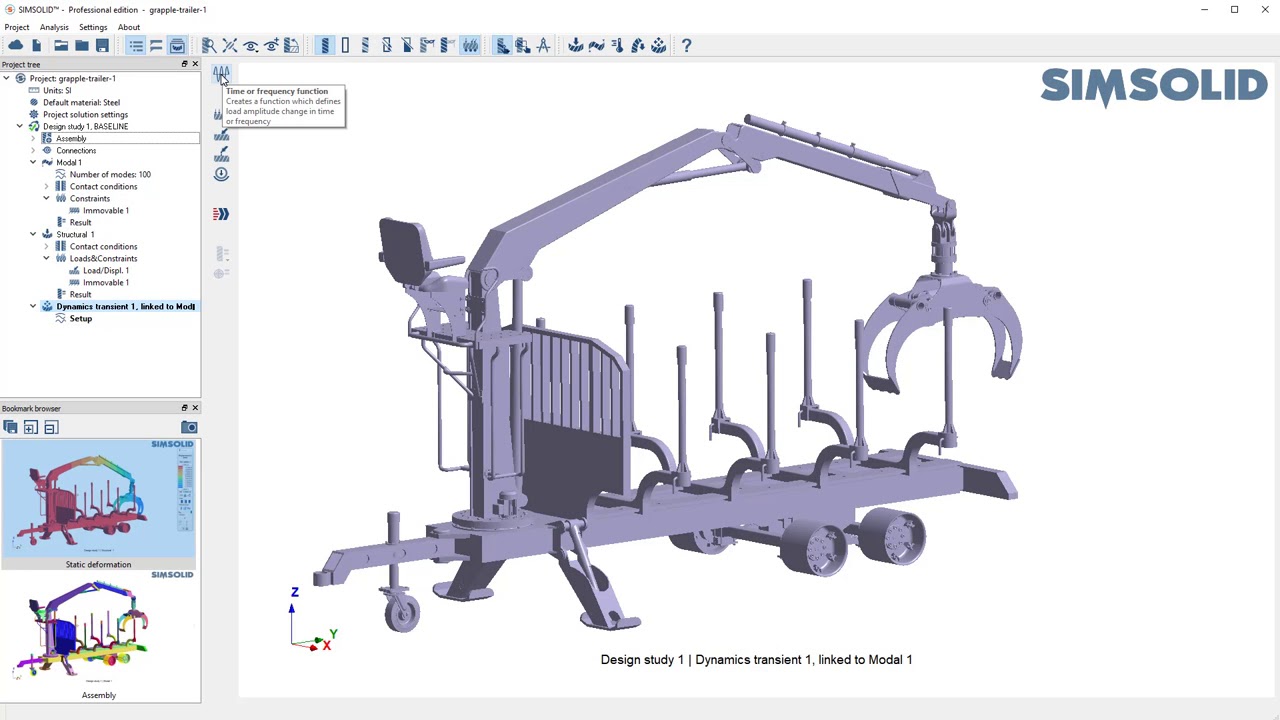1280x720 pixels.
Task: Select 'Default material: Steel' row
Action: pyautogui.click(x=81, y=102)
